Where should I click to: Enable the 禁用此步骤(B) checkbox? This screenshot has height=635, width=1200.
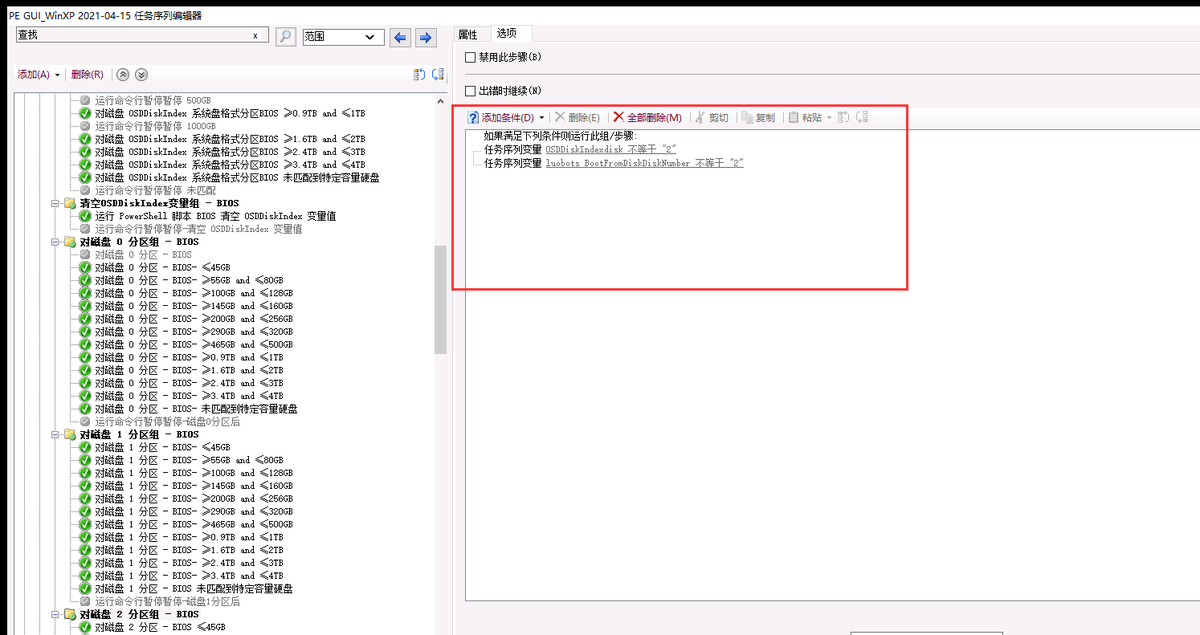pyautogui.click(x=471, y=58)
